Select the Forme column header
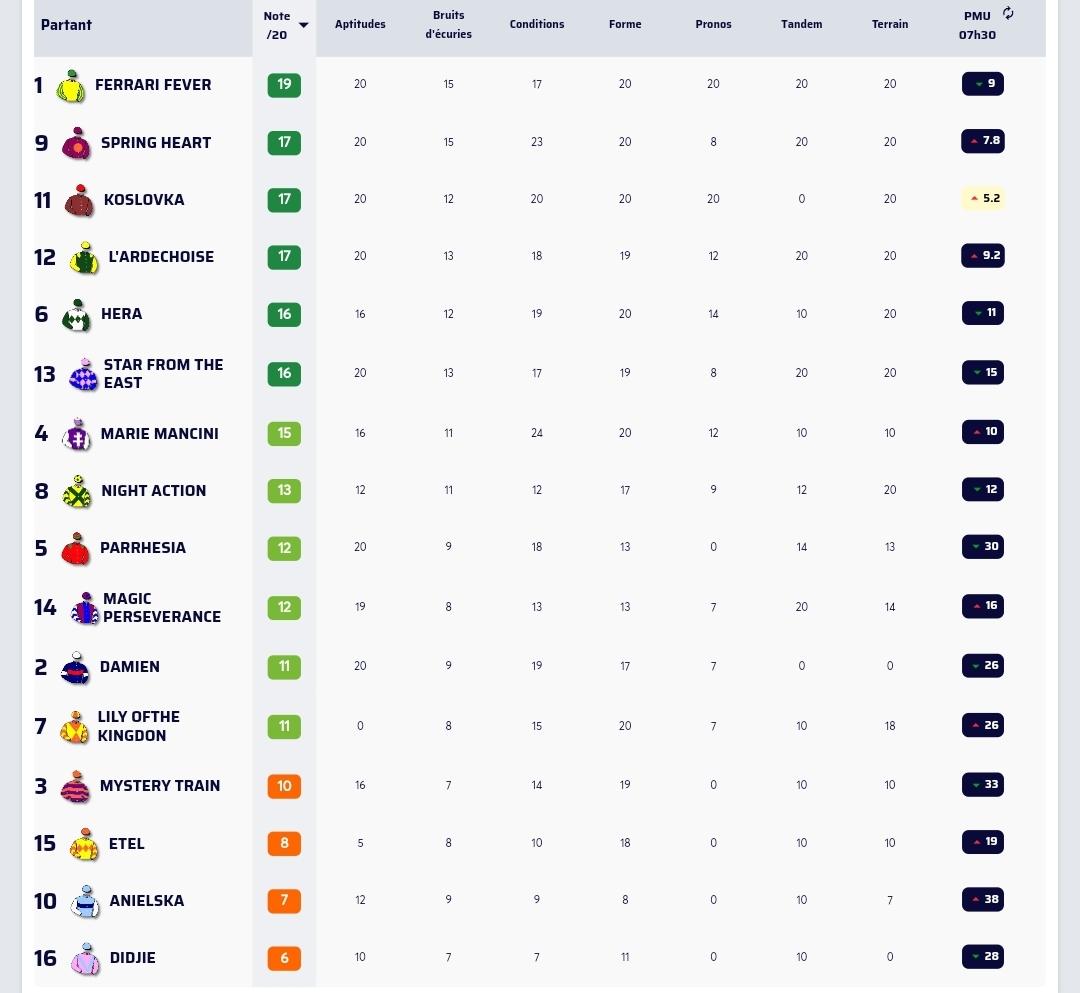 pos(625,24)
